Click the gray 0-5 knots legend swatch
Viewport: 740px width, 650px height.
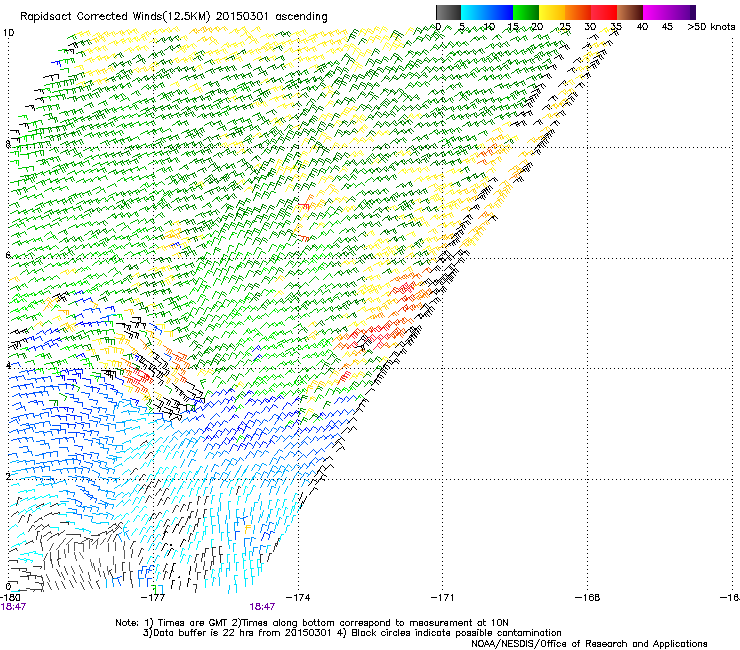[448, 12]
